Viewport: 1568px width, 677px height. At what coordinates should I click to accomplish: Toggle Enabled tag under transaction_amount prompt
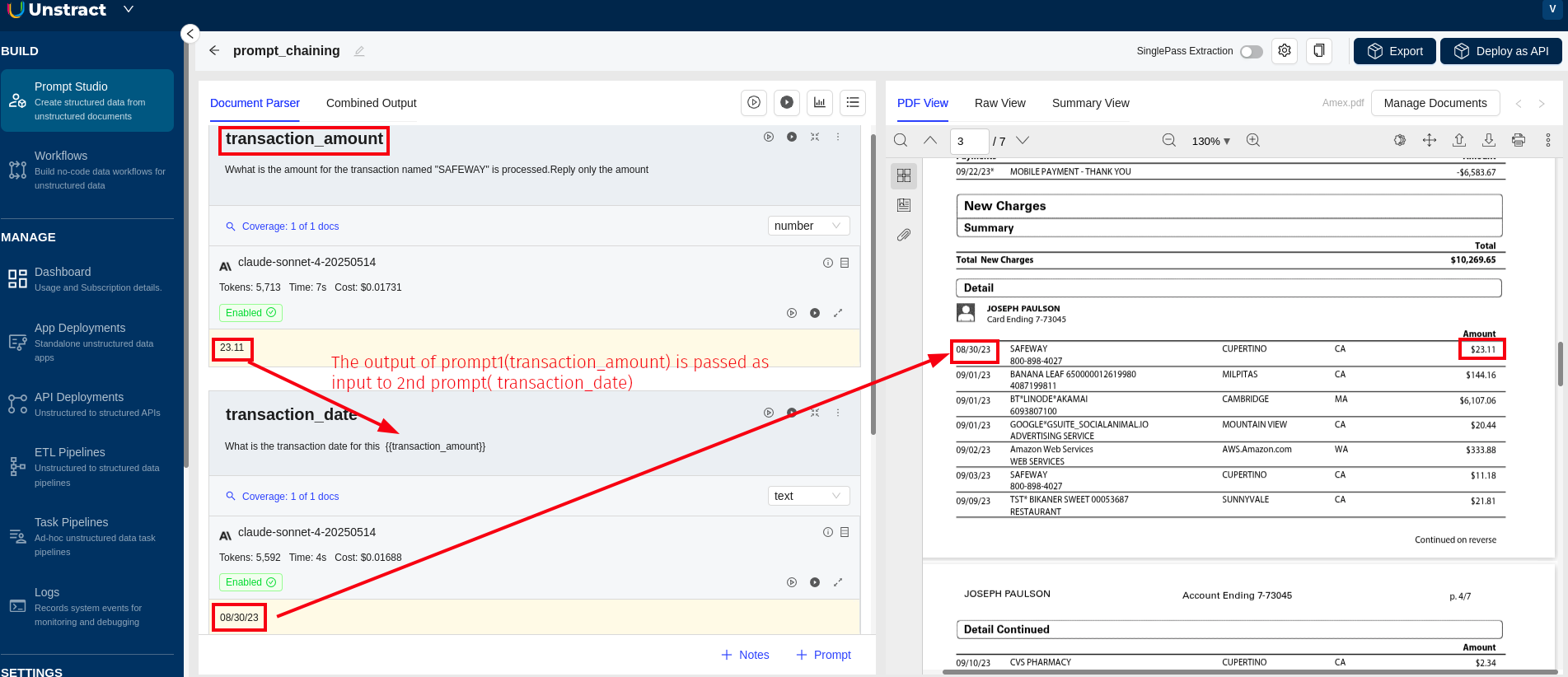click(x=250, y=313)
